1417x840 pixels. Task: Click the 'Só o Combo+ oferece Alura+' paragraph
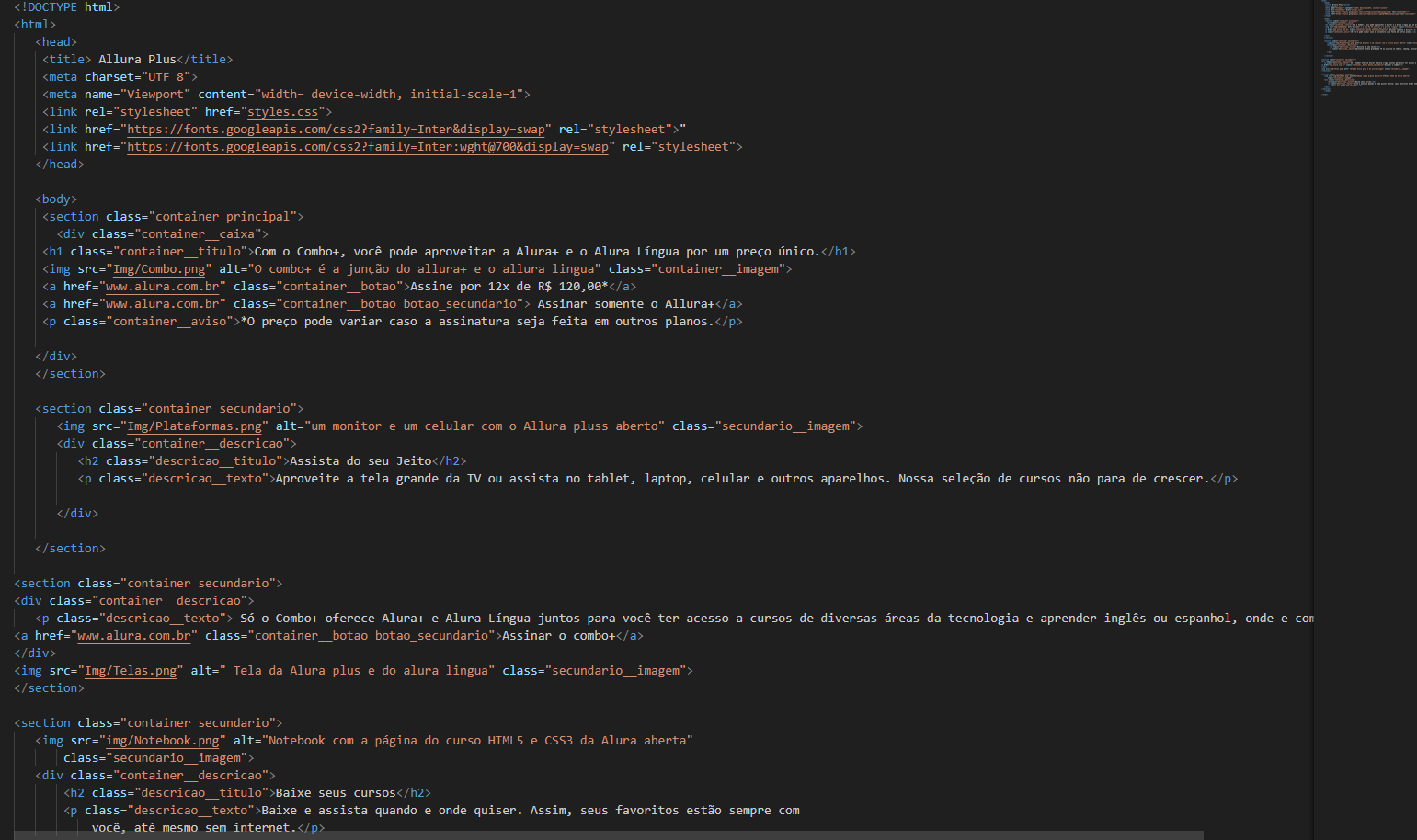(x=777, y=619)
